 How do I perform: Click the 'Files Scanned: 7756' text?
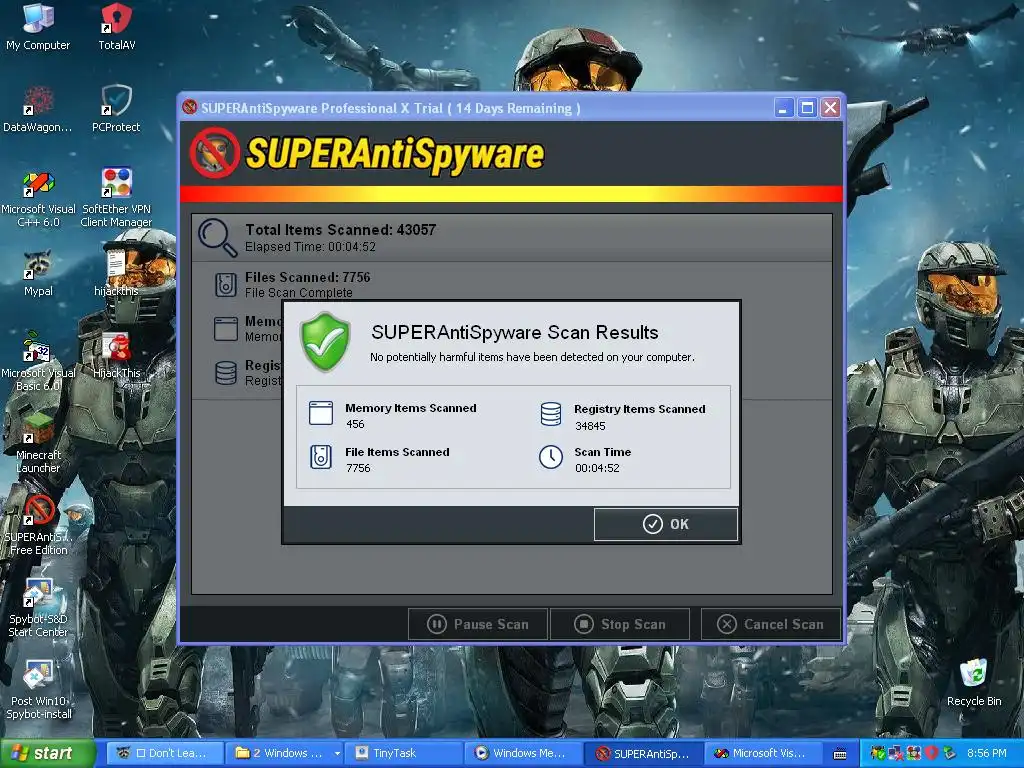tap(308, 277)
